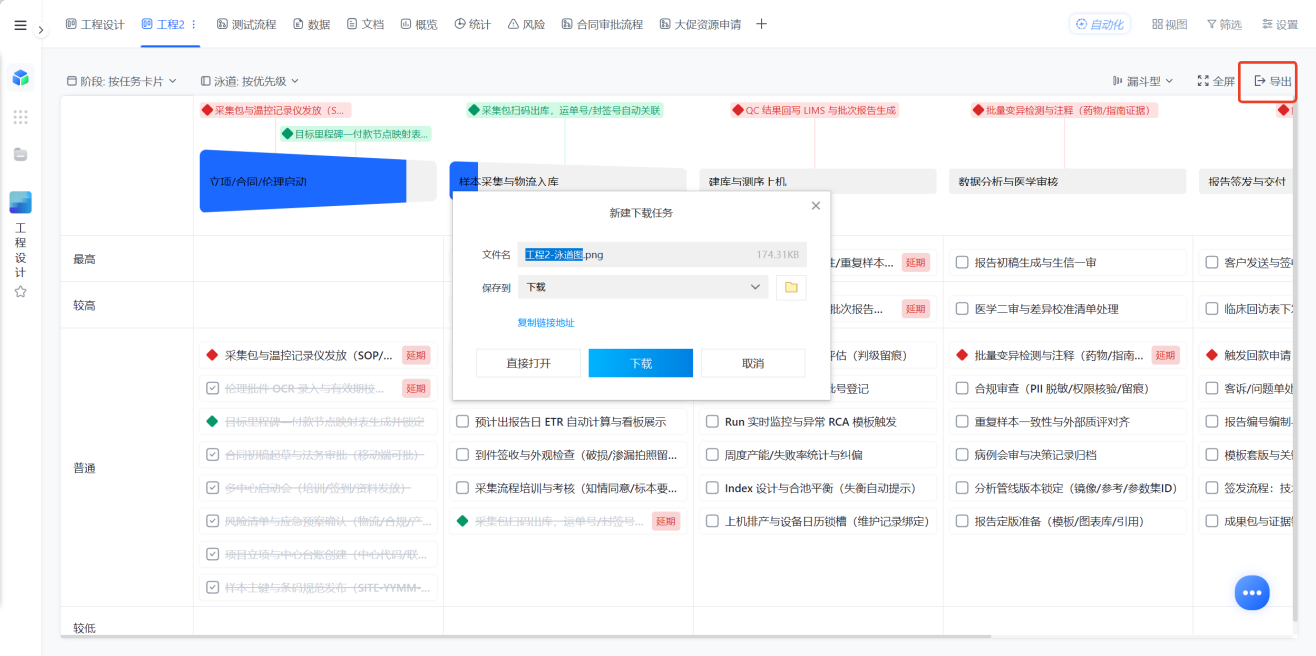Click green milestone tag 目标里程碑—付款节点映射表
This screenshot has width=1316, height=656.
pyautogui.click(x=355, y=133)
